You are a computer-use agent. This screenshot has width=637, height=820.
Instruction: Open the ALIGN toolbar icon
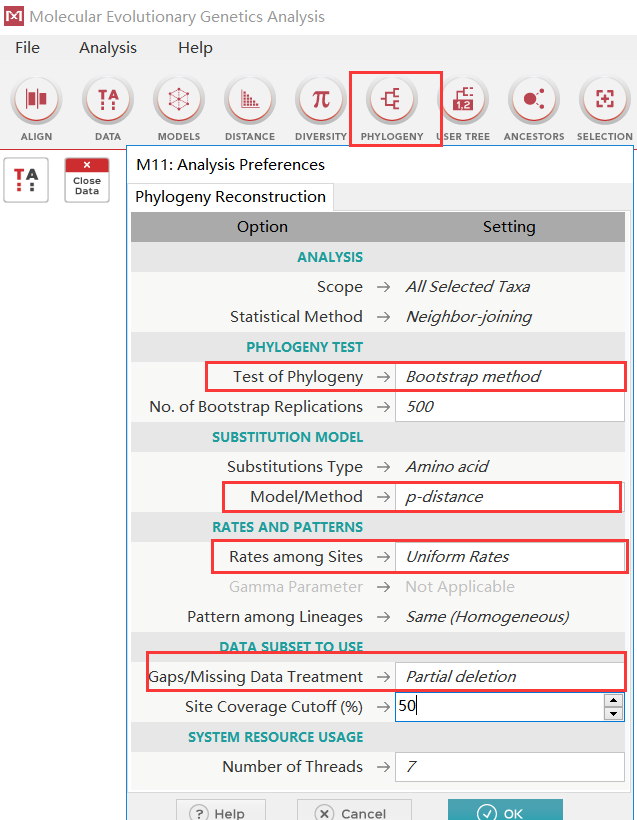coord(36,99)
